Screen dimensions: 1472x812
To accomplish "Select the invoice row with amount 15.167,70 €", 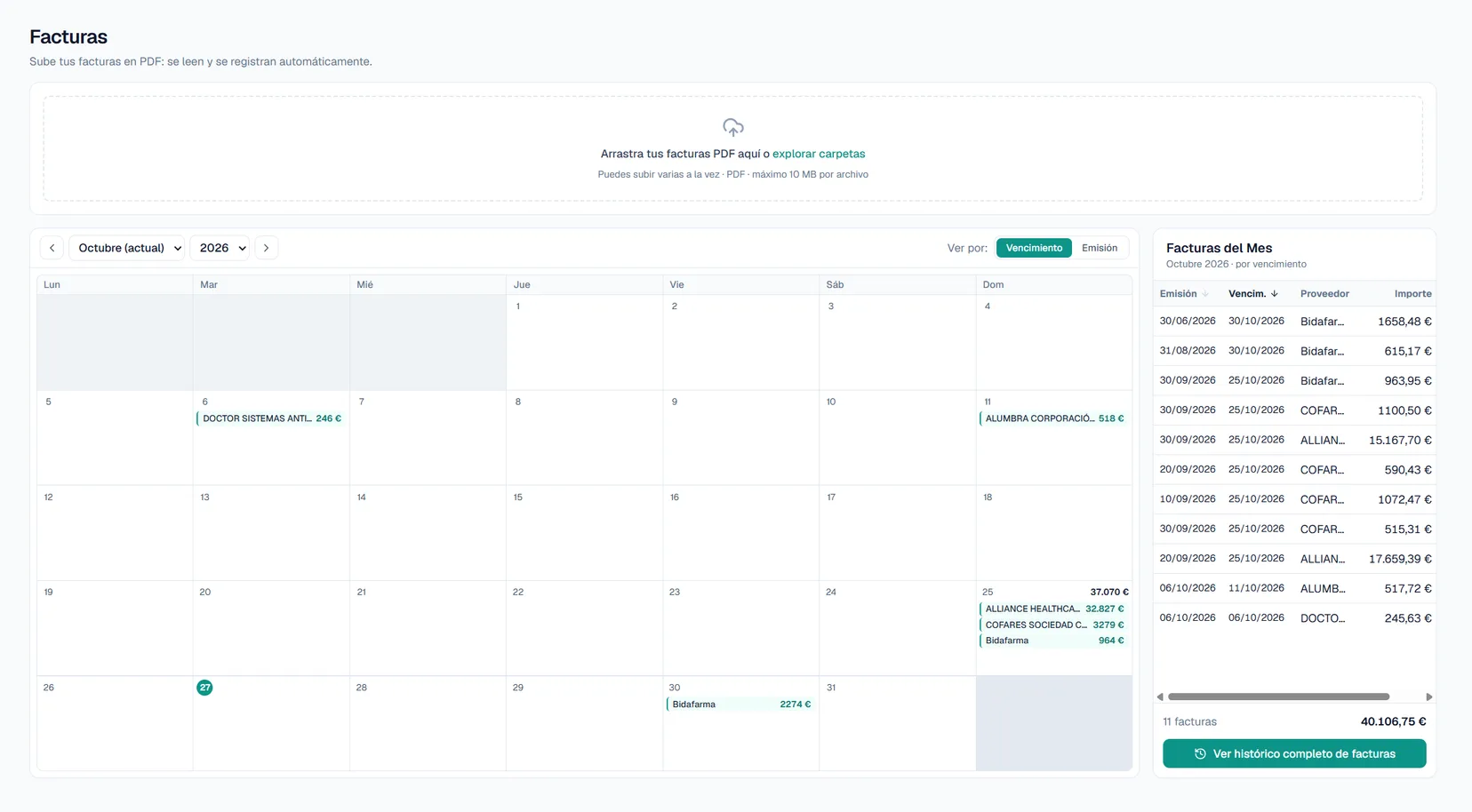I will (x=1294, y=440).
